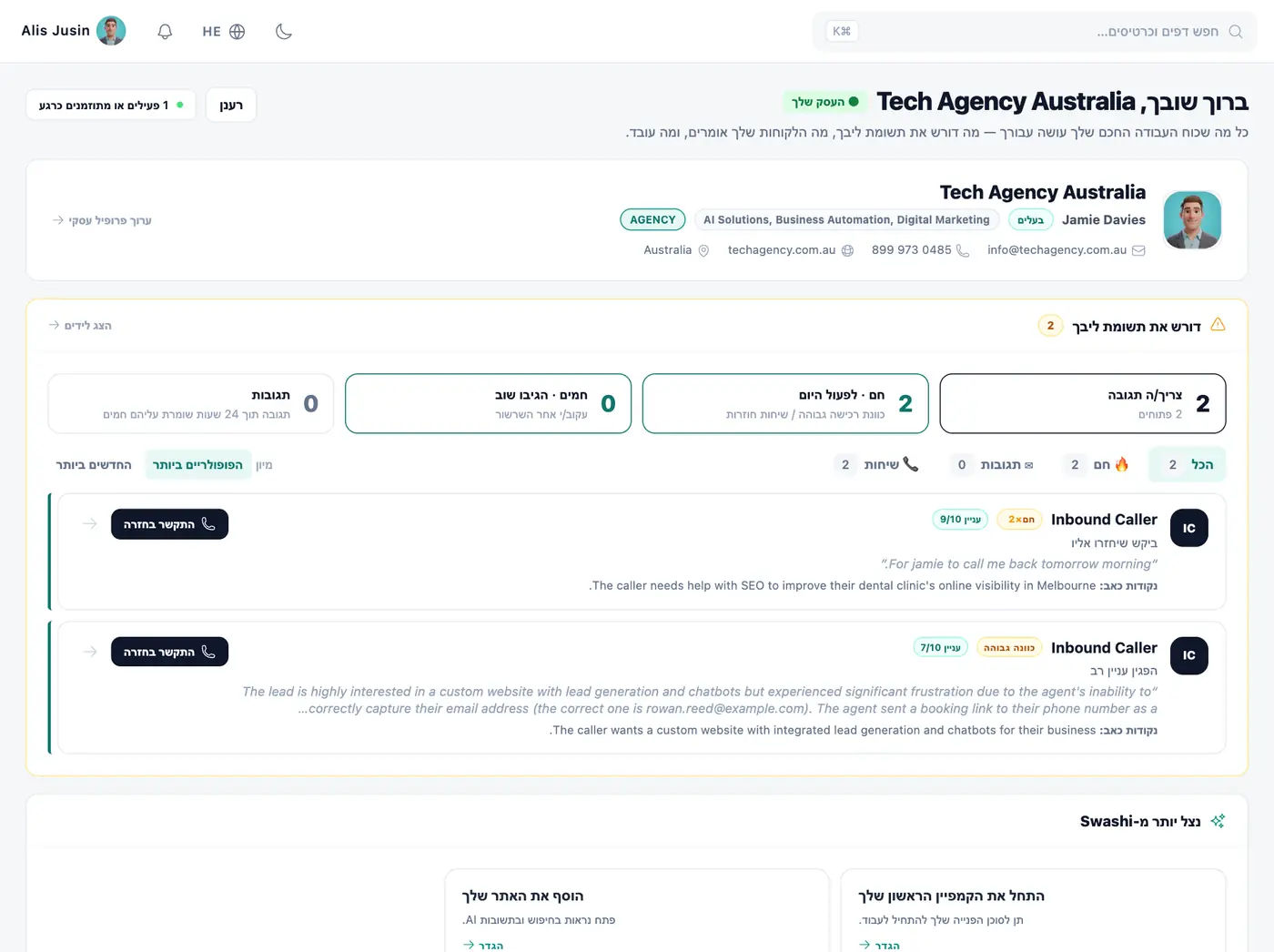Click the globe icon beside techagency.com.au
The height and width of the screenshot is (952, 1274).
847,250
